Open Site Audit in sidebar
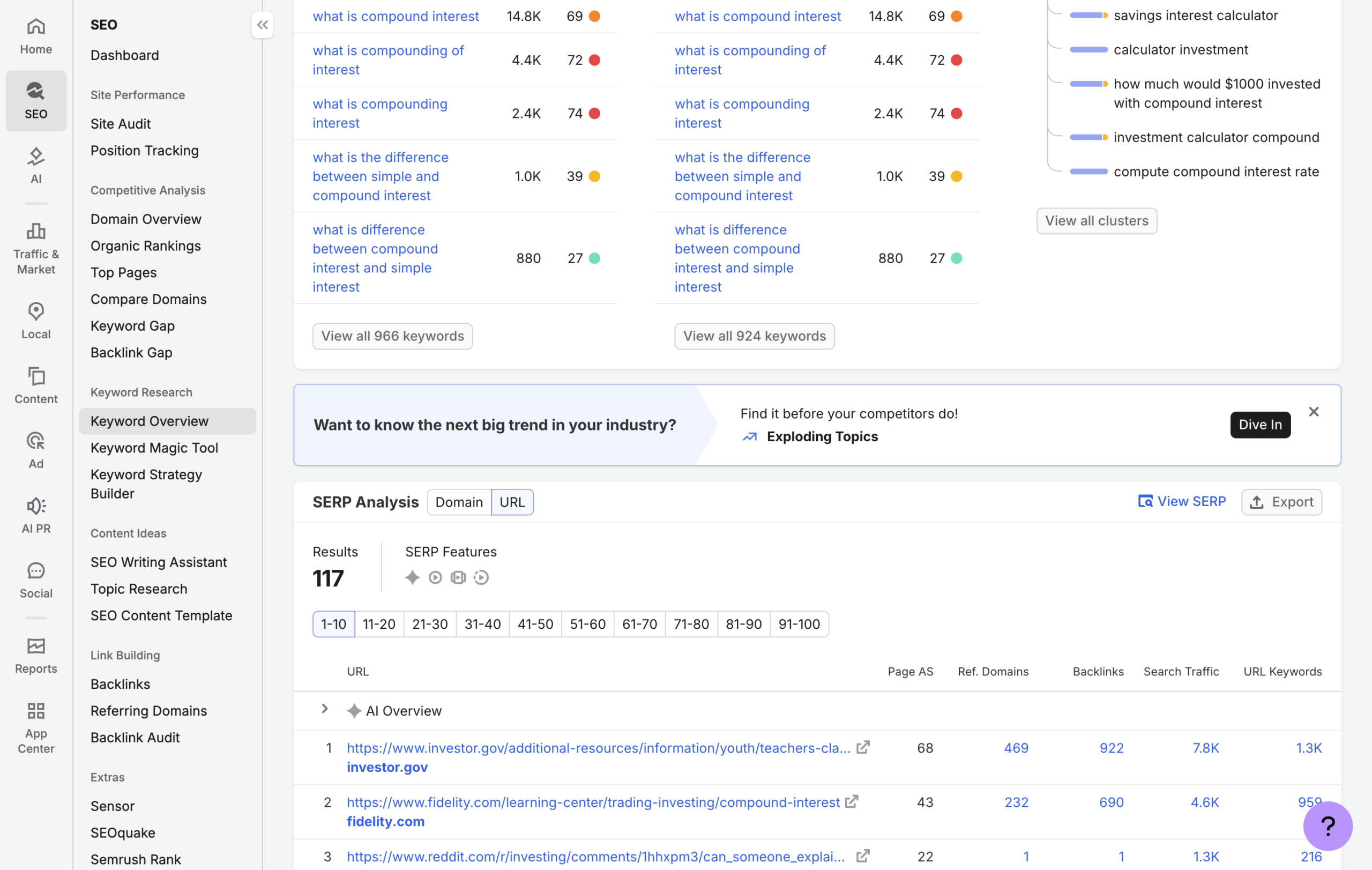 [121, 124]
